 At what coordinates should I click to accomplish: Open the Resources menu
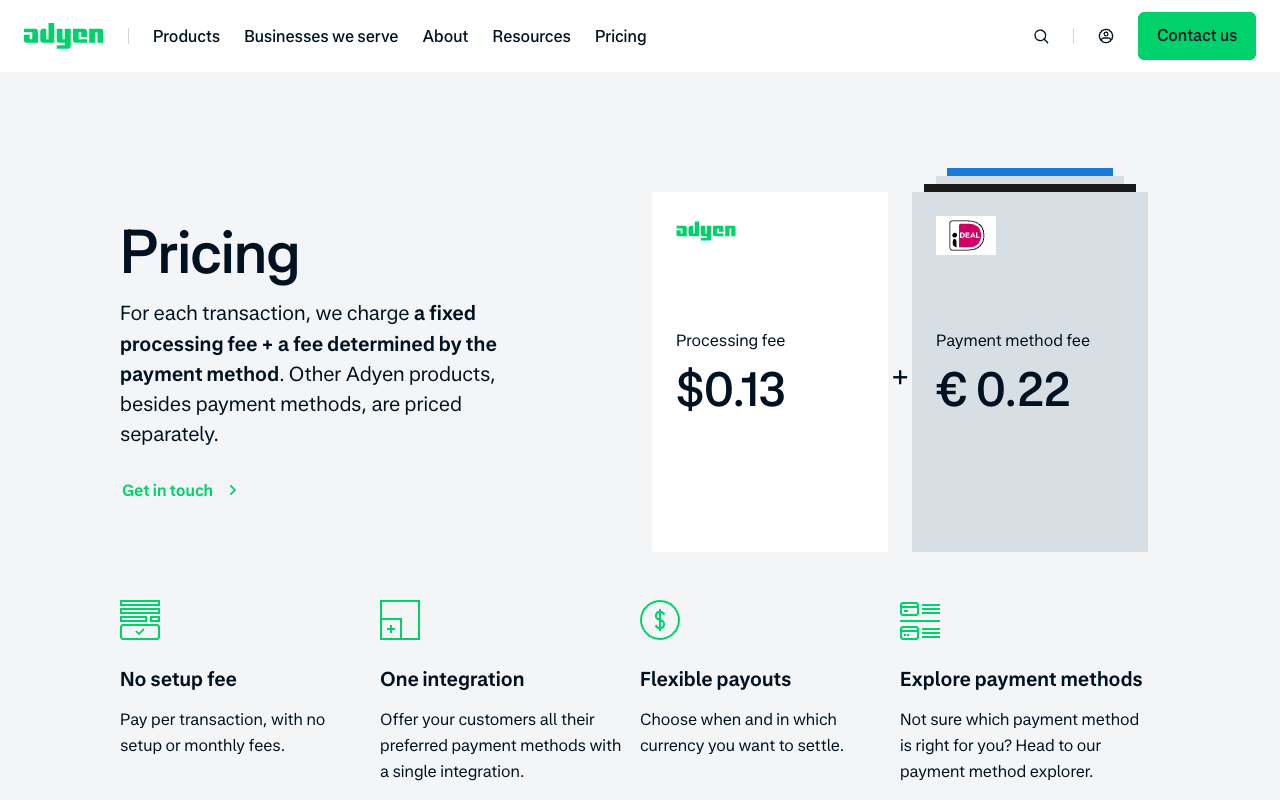pos(531,36)
